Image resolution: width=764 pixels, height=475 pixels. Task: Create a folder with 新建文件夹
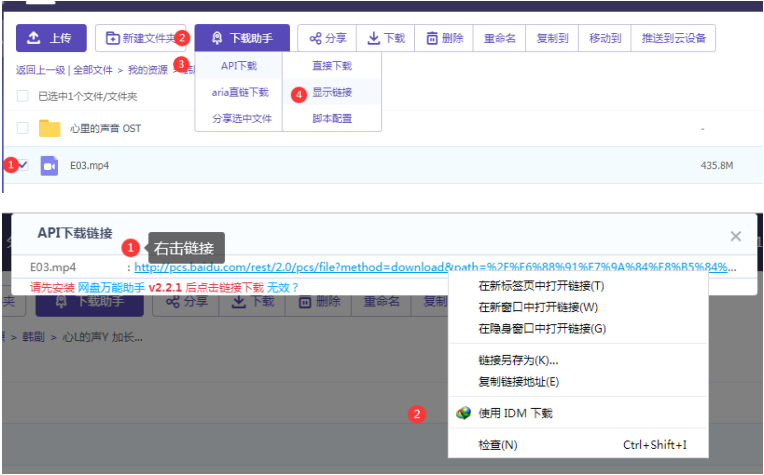click(140, 38)
